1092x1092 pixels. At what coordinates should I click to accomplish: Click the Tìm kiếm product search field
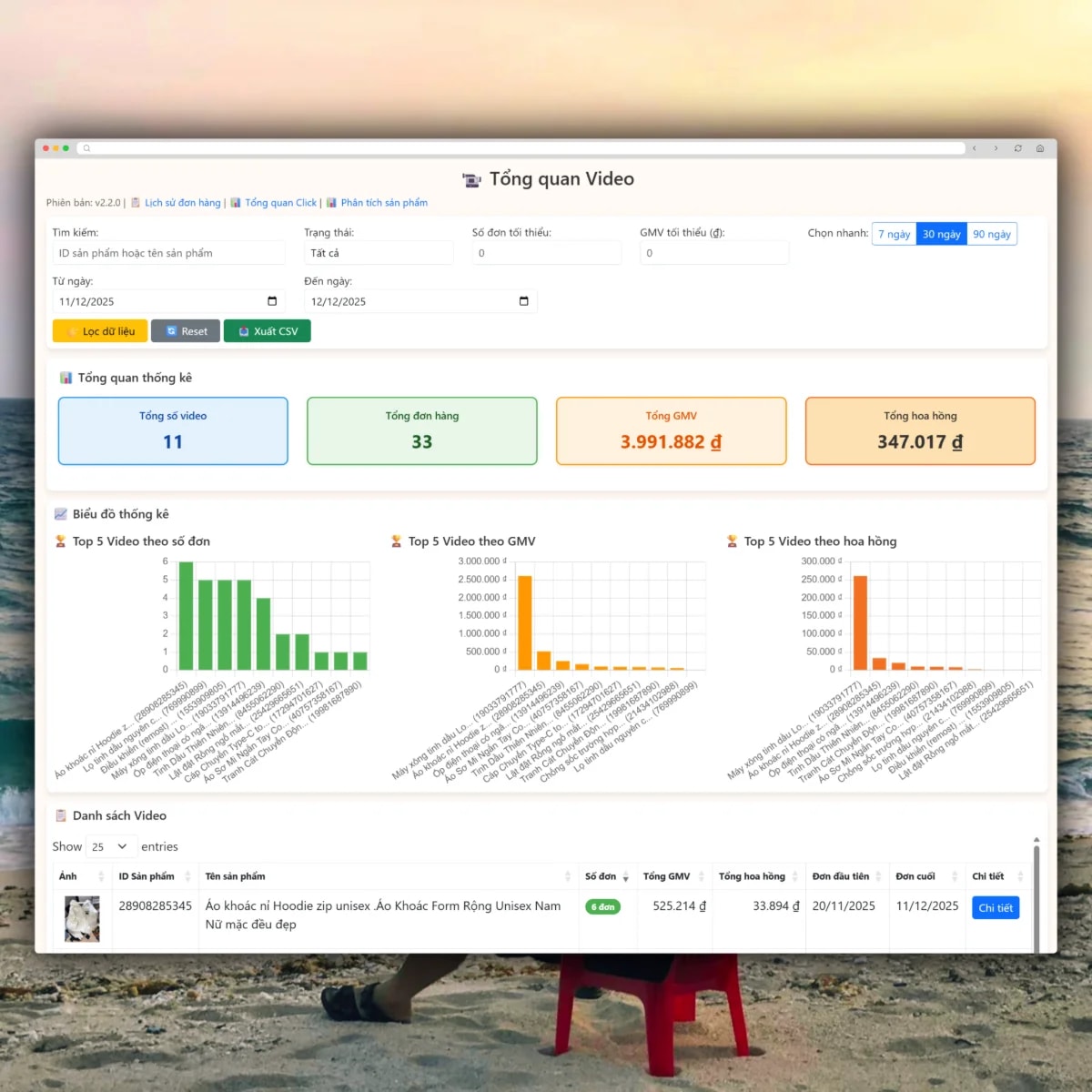coord(168,253)
